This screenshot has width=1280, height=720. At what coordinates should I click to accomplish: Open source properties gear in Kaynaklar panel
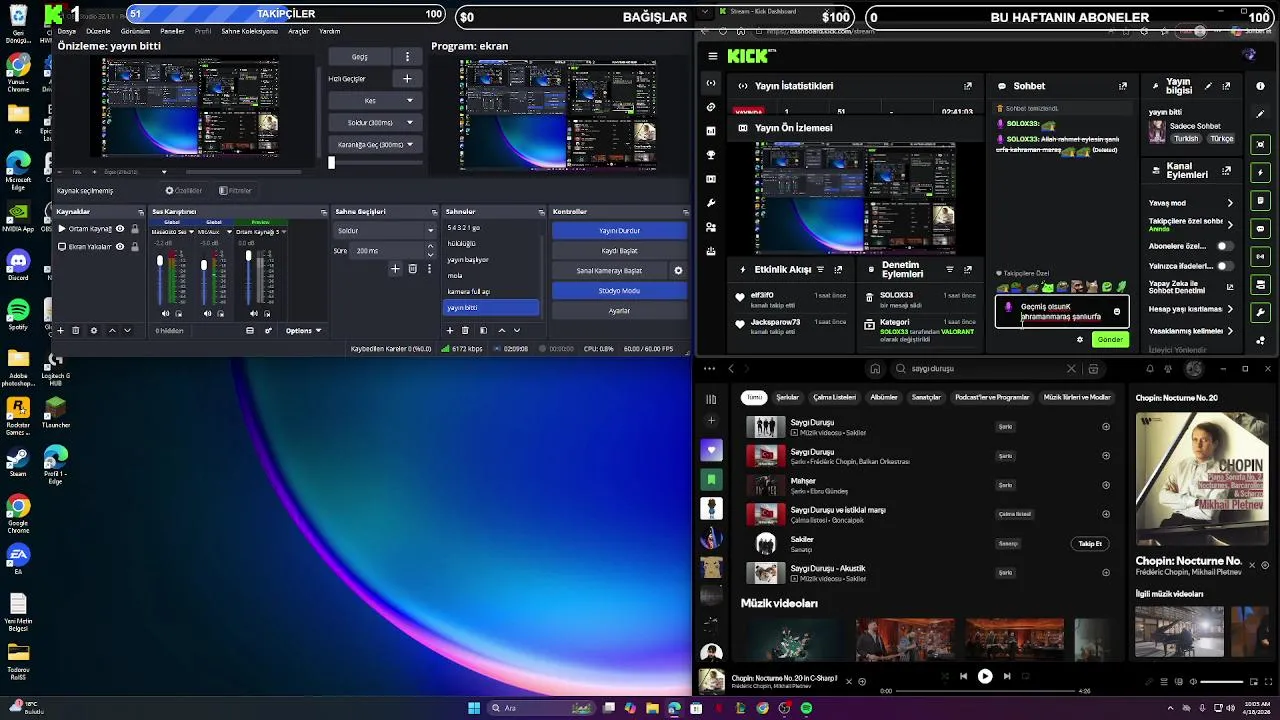pyautogui.click(x=94, y=330)
